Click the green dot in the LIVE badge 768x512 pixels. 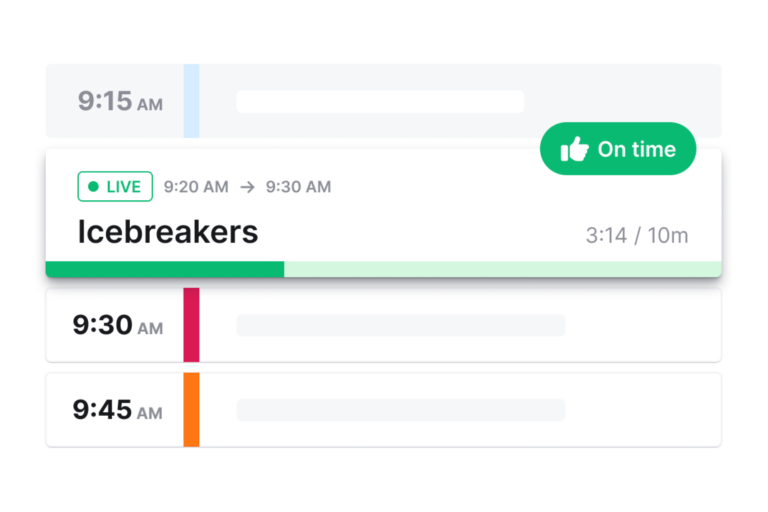[93, 187]
